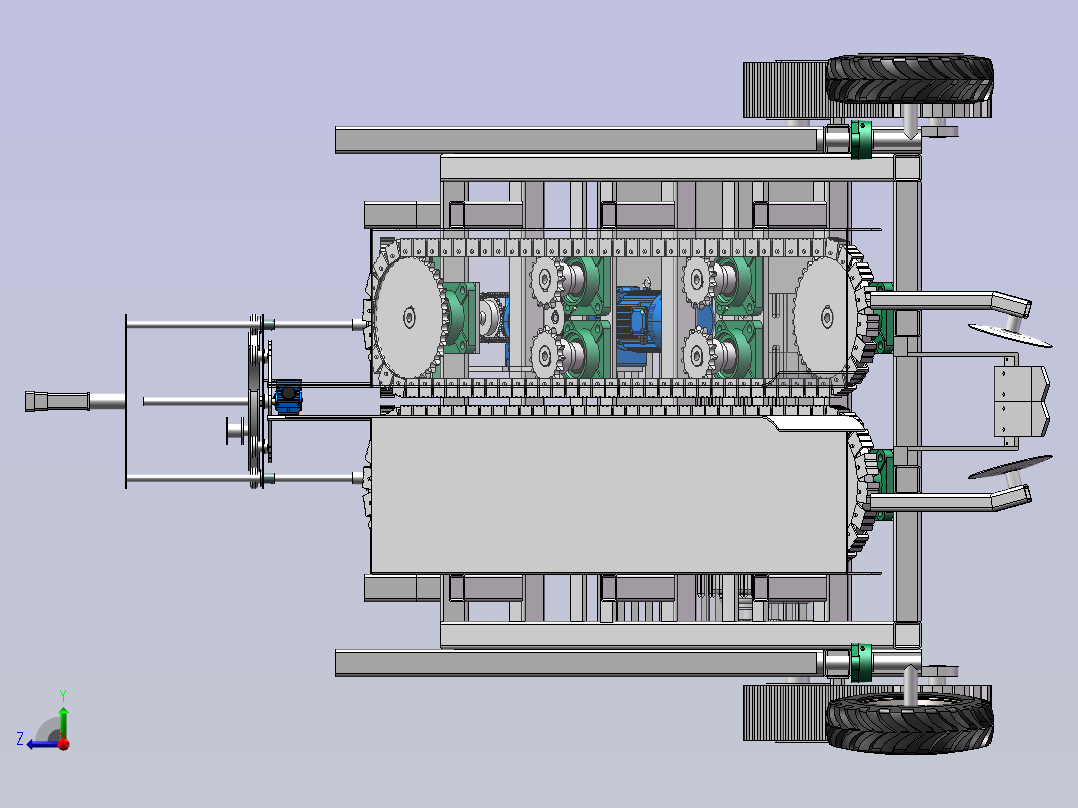The height and width of the screenshot is (808, 1078).
Task: Select the large left chain sprocket
Action: coord(409,318)
